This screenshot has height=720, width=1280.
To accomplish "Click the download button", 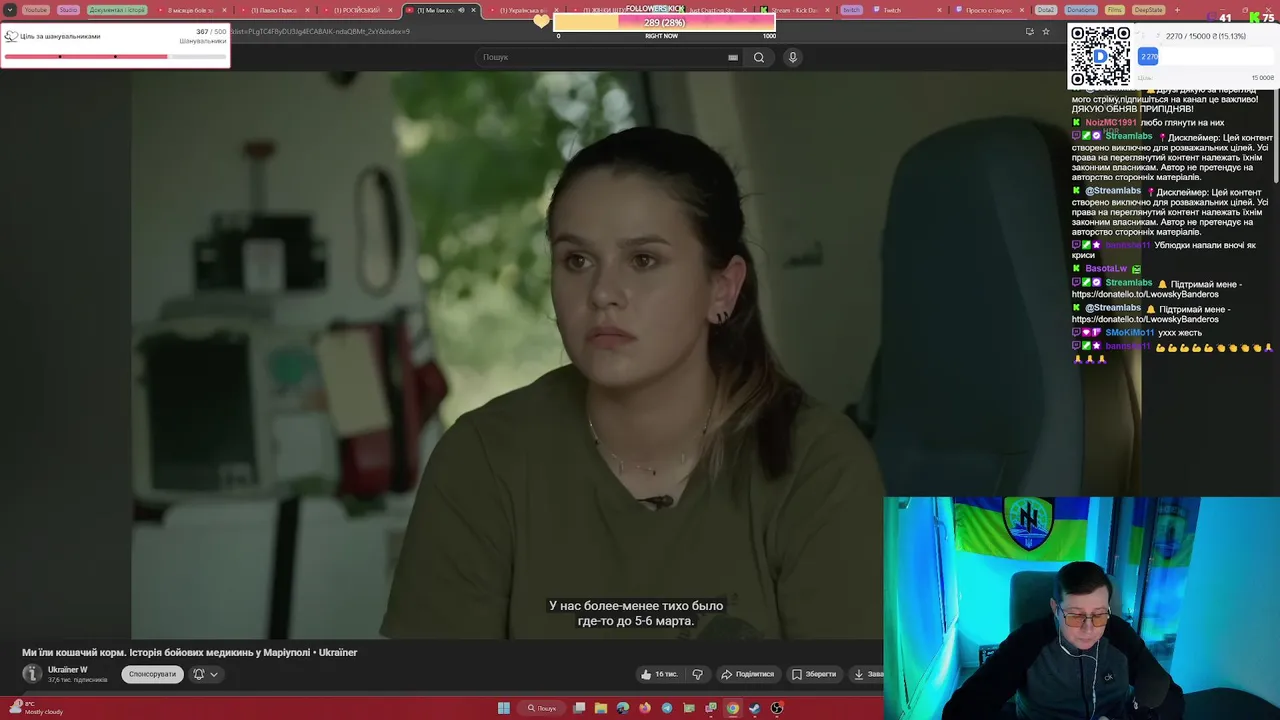I will 868,674.
